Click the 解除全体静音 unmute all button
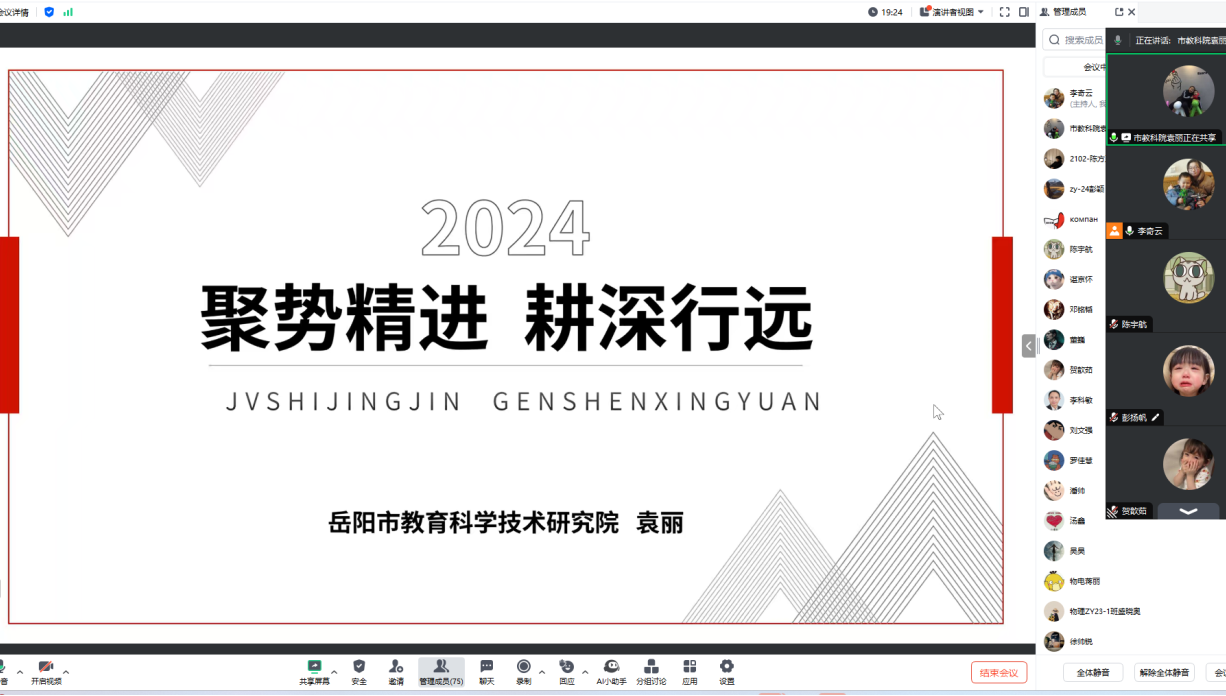Image resolution: width=1226 pixels, height=696 pixels. 1165,672
